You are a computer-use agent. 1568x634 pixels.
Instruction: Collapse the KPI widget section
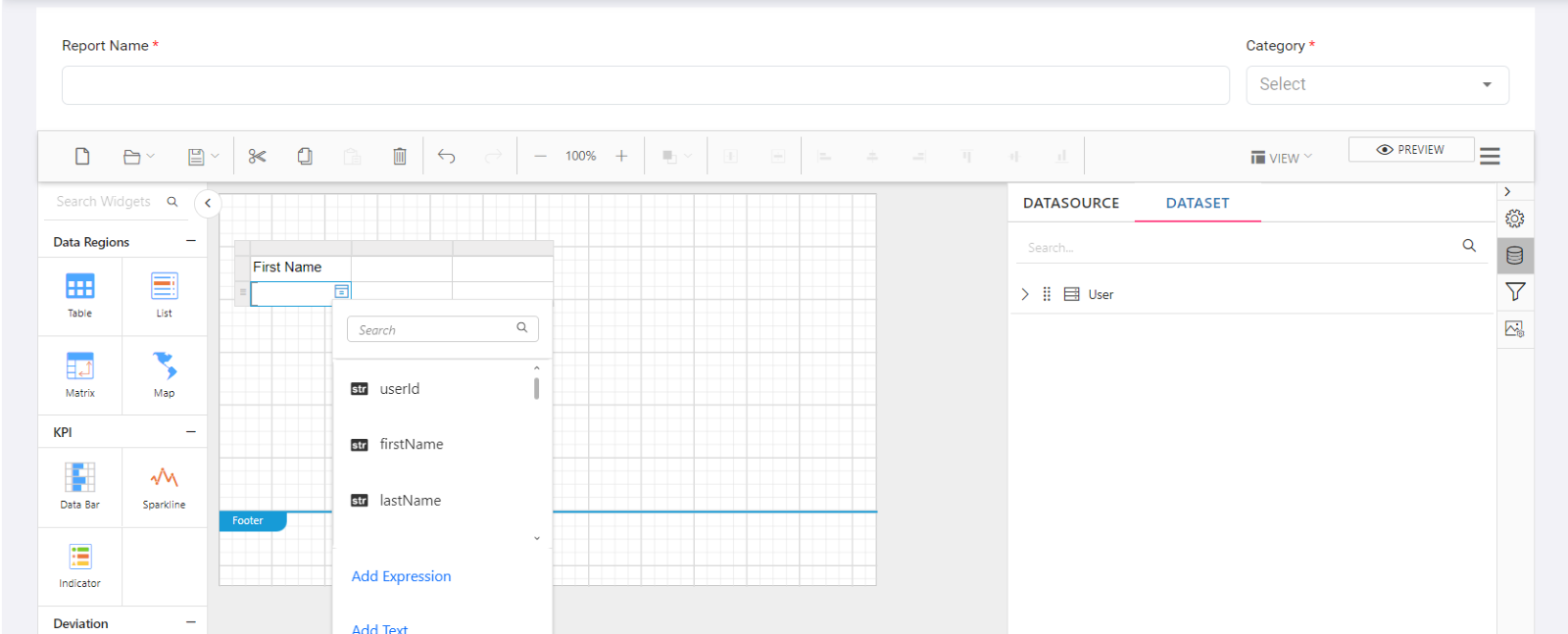click(191, 432)
